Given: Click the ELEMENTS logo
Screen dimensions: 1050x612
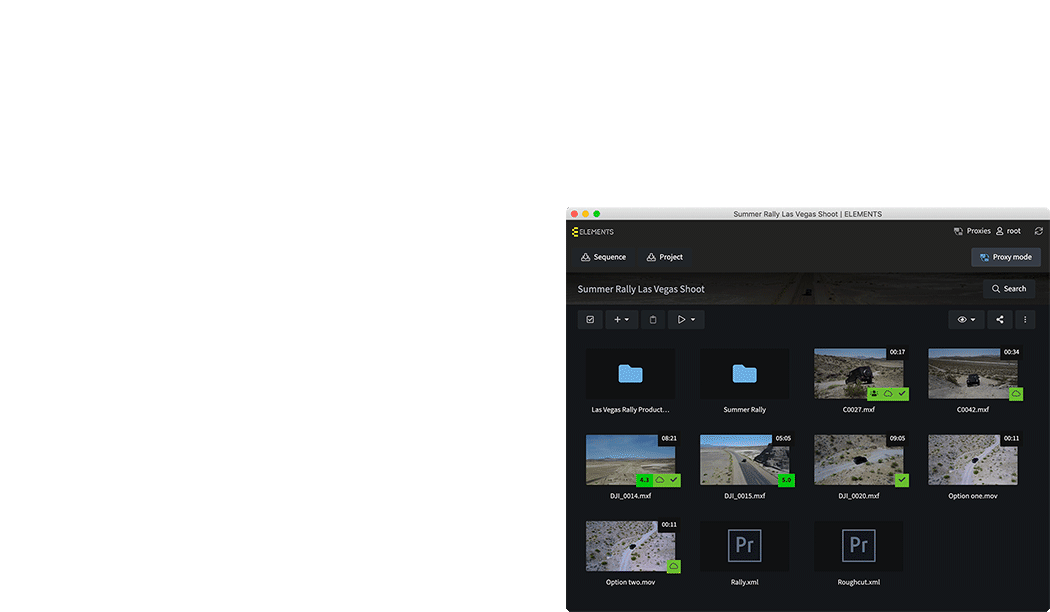Looking at the screenshot, I should point(593,231).
